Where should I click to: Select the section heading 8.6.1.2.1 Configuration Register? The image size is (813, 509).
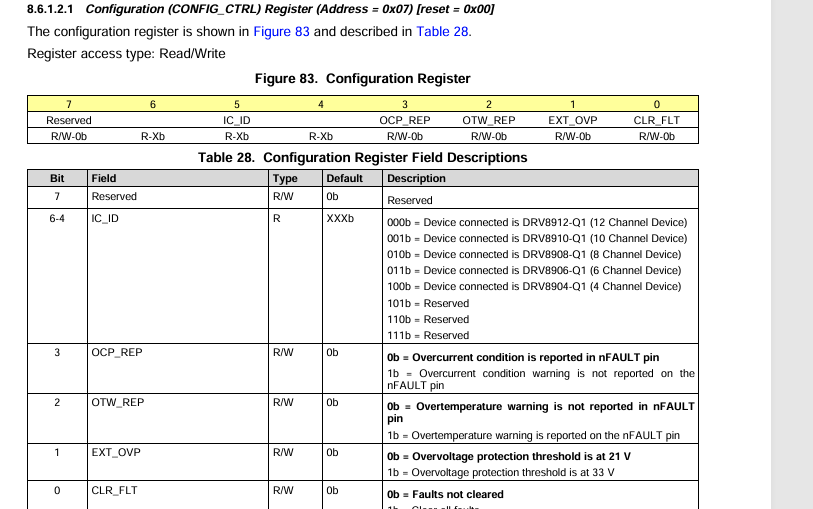[x=260, y=9]
